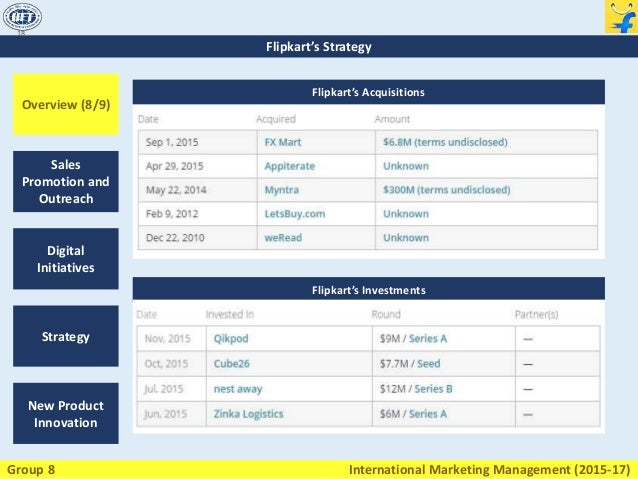The height and width of the screenshot is (479, 638).
Task: Select the May 22, 2014 date cell
Action: click(x=197, y=190)
